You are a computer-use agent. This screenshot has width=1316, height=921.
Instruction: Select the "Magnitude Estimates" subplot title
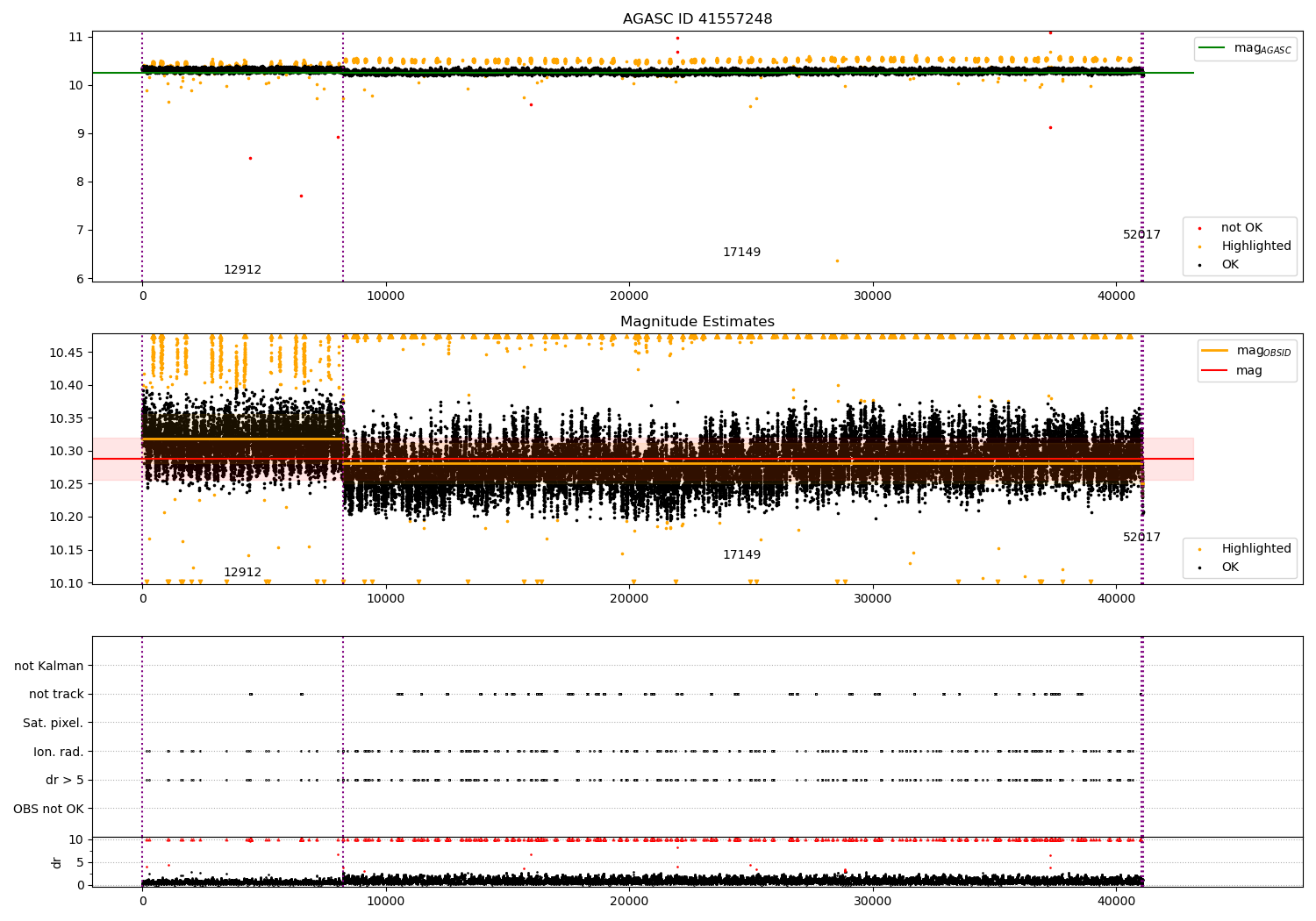pyautogui.click(x=697, y=322)
